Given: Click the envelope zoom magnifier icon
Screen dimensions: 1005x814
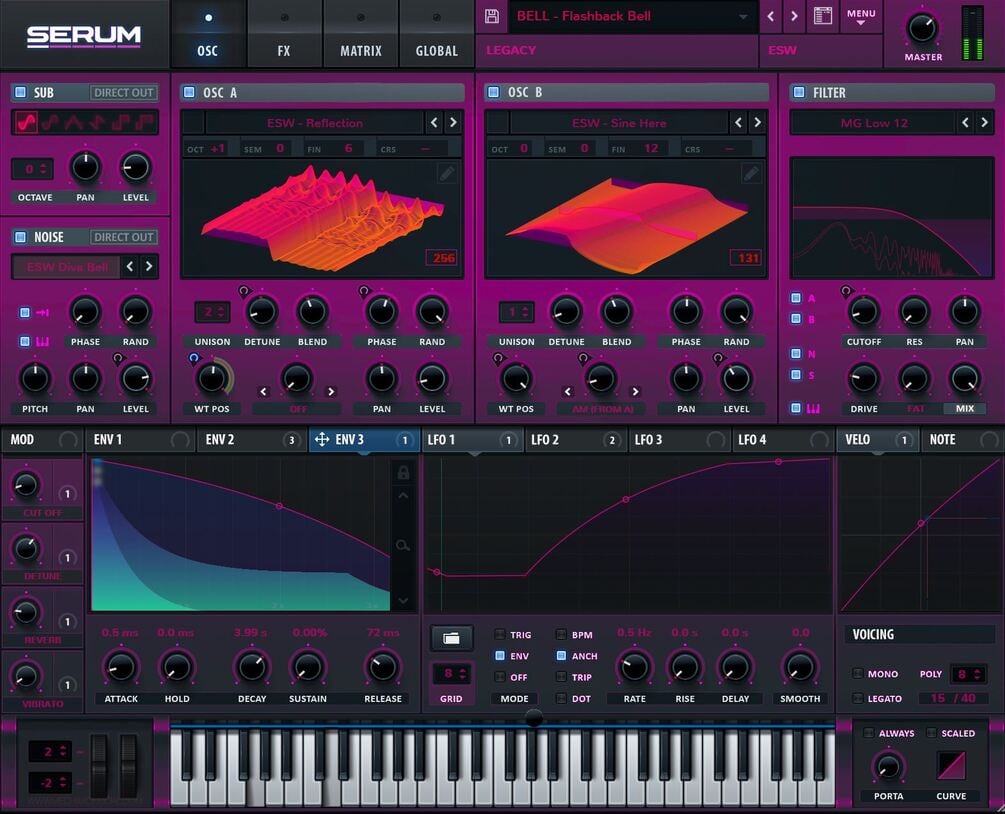Looking at the screenshot, I should (x=403, y=545).
